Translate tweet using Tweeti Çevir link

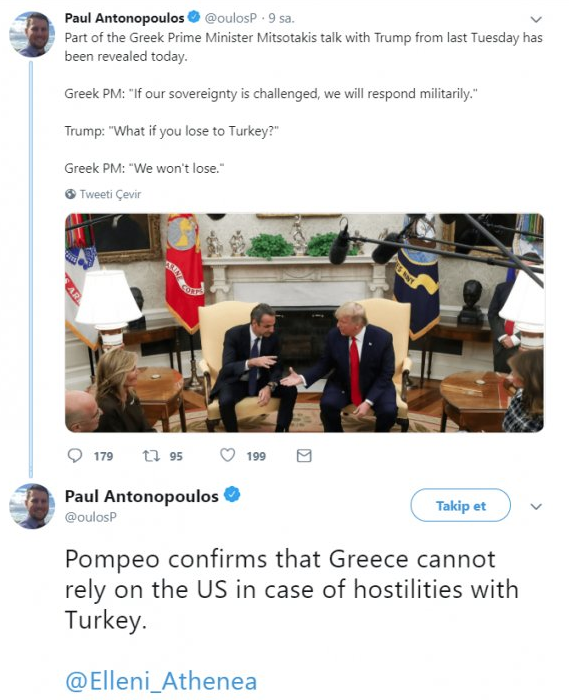click(110, 194)
